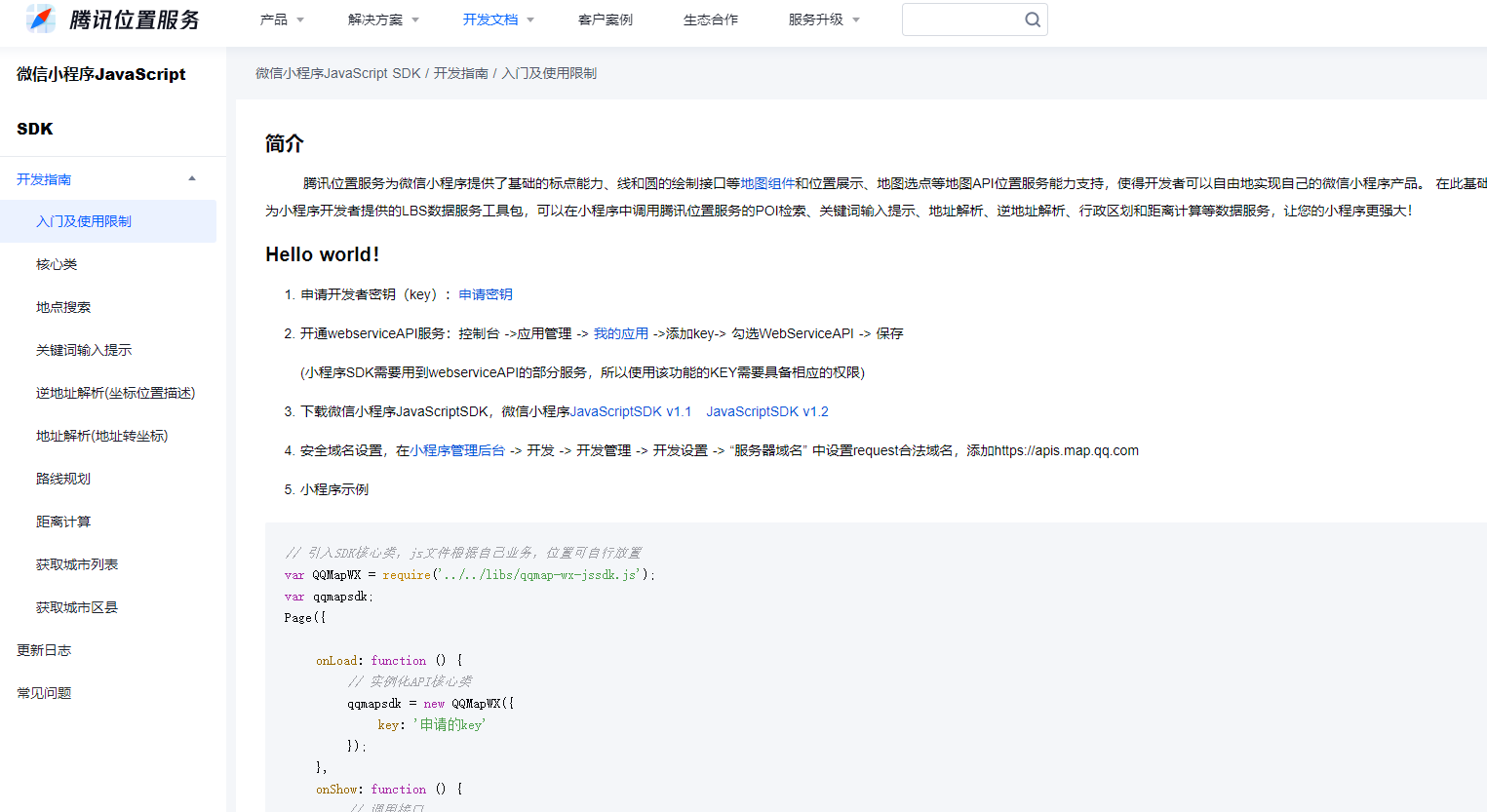Open the 我的应用 link

pos(621,333)
